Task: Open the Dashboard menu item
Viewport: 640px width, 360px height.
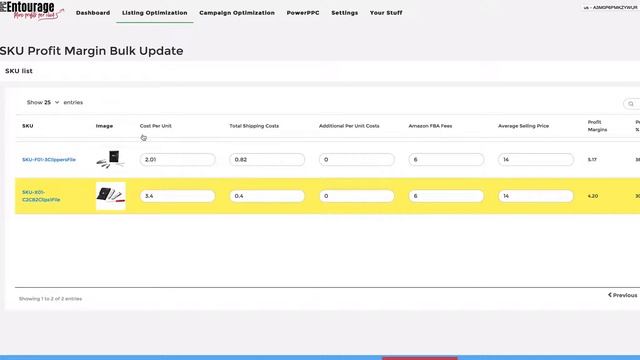Action: [93, 13]
